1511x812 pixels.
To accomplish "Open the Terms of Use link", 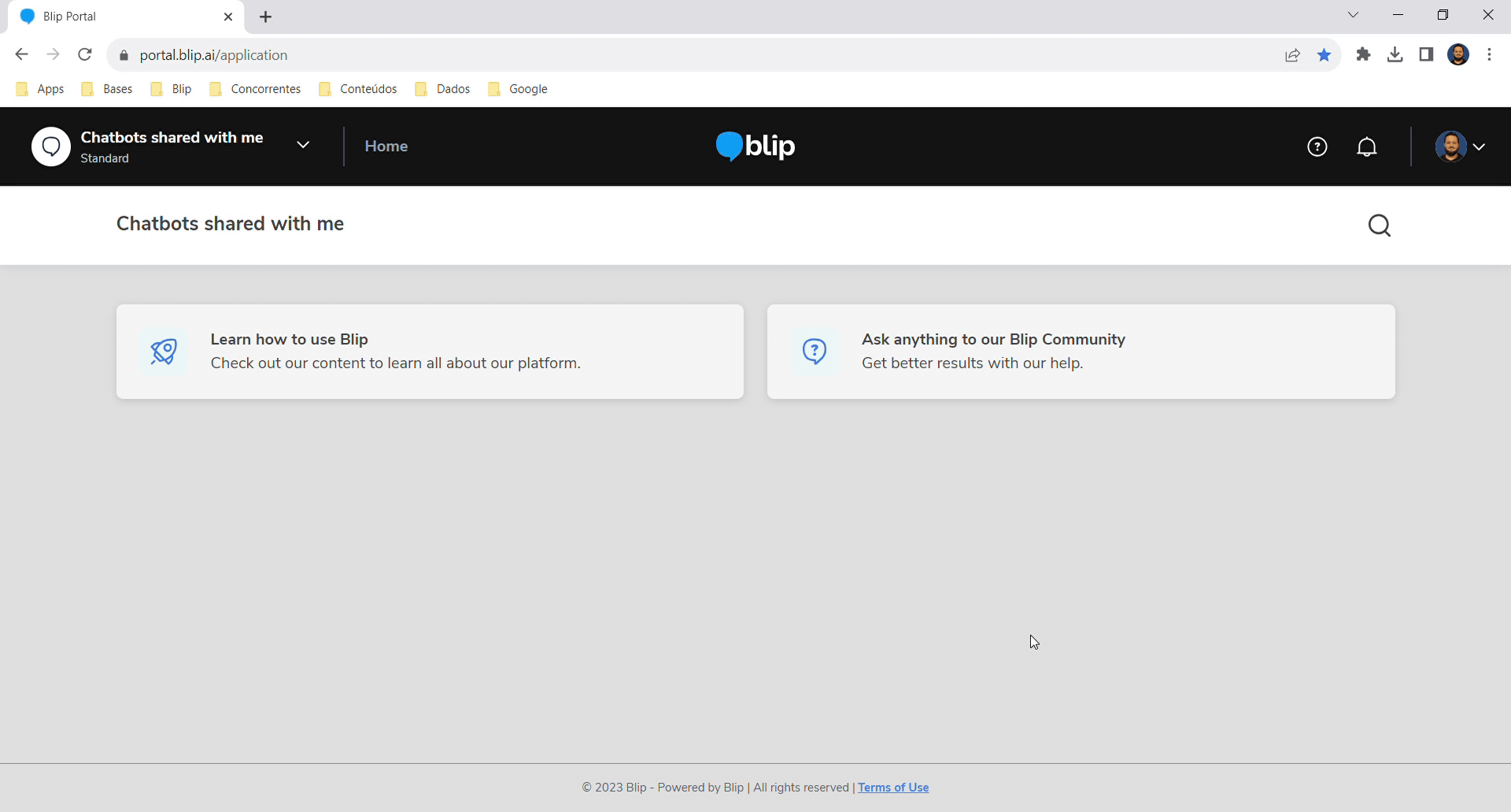I will click(893, 788).
